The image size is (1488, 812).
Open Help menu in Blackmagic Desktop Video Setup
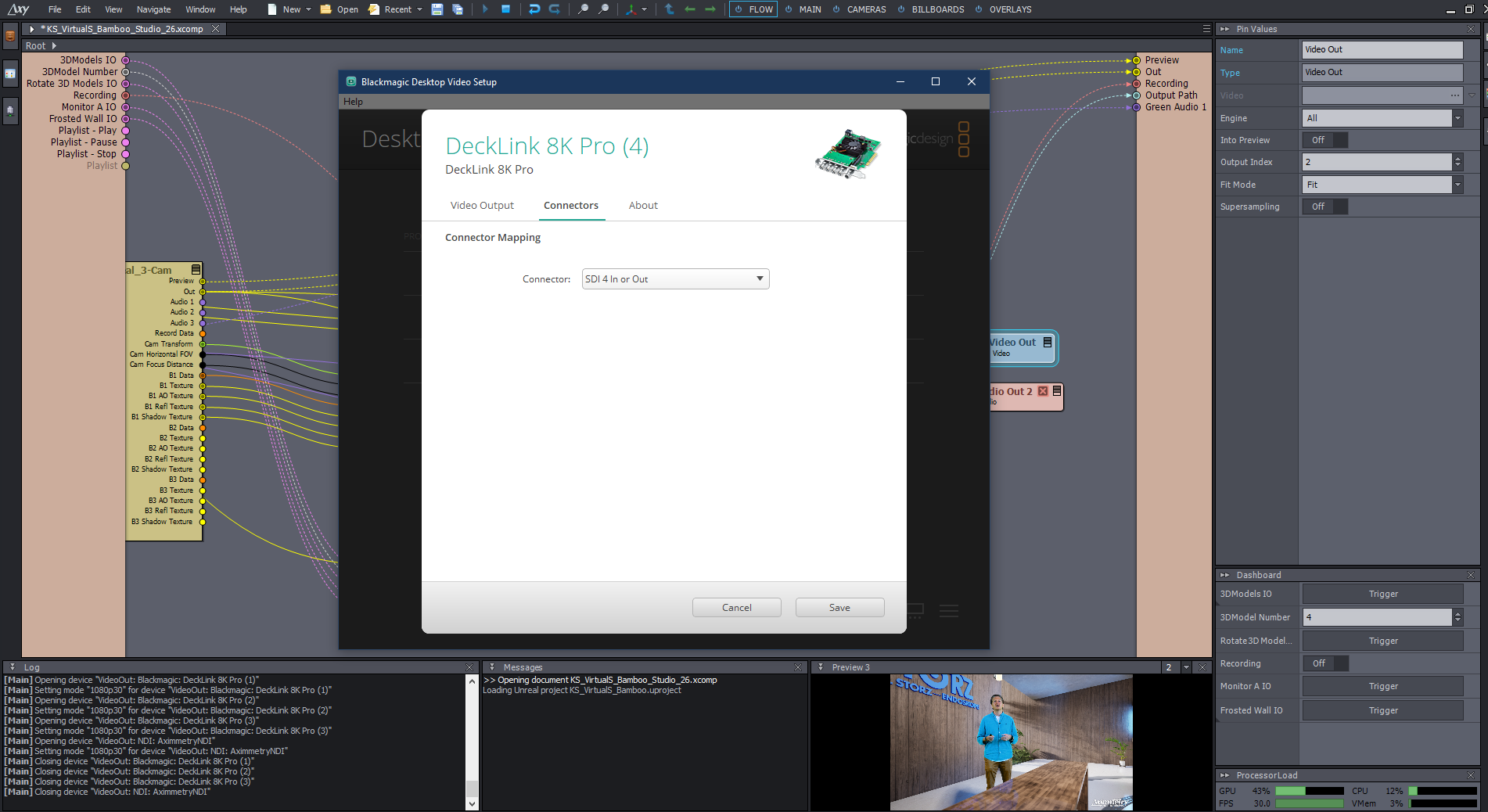(x=353, y=102)
